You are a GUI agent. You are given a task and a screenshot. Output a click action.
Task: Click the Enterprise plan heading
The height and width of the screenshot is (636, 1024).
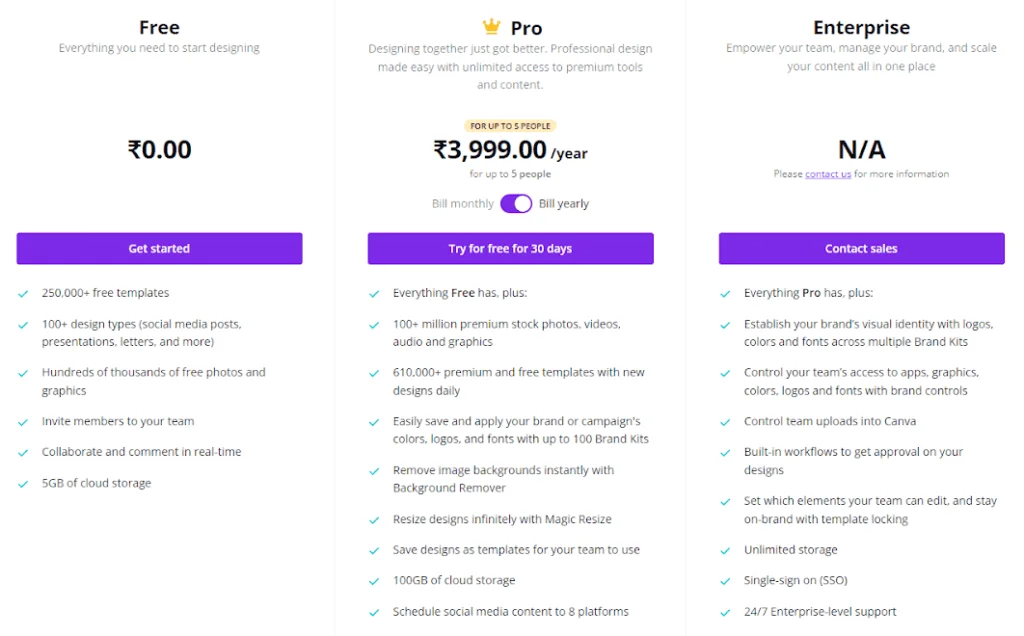[861, 28]
